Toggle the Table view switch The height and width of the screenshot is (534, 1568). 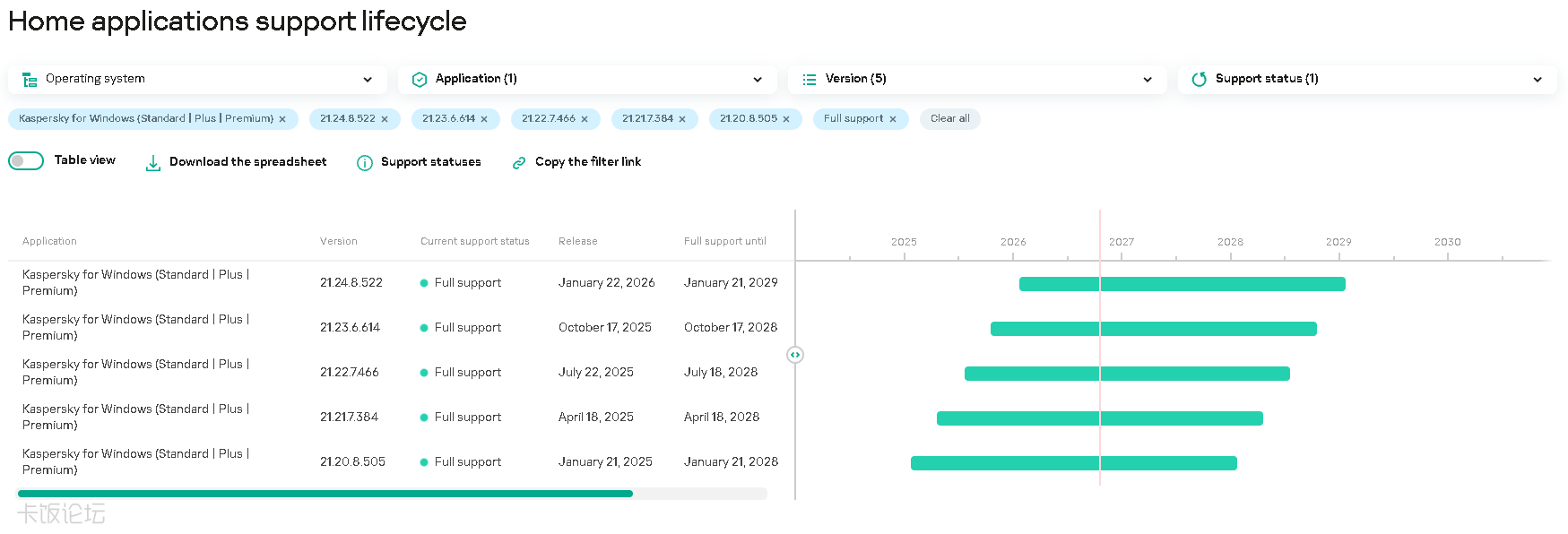26,160
